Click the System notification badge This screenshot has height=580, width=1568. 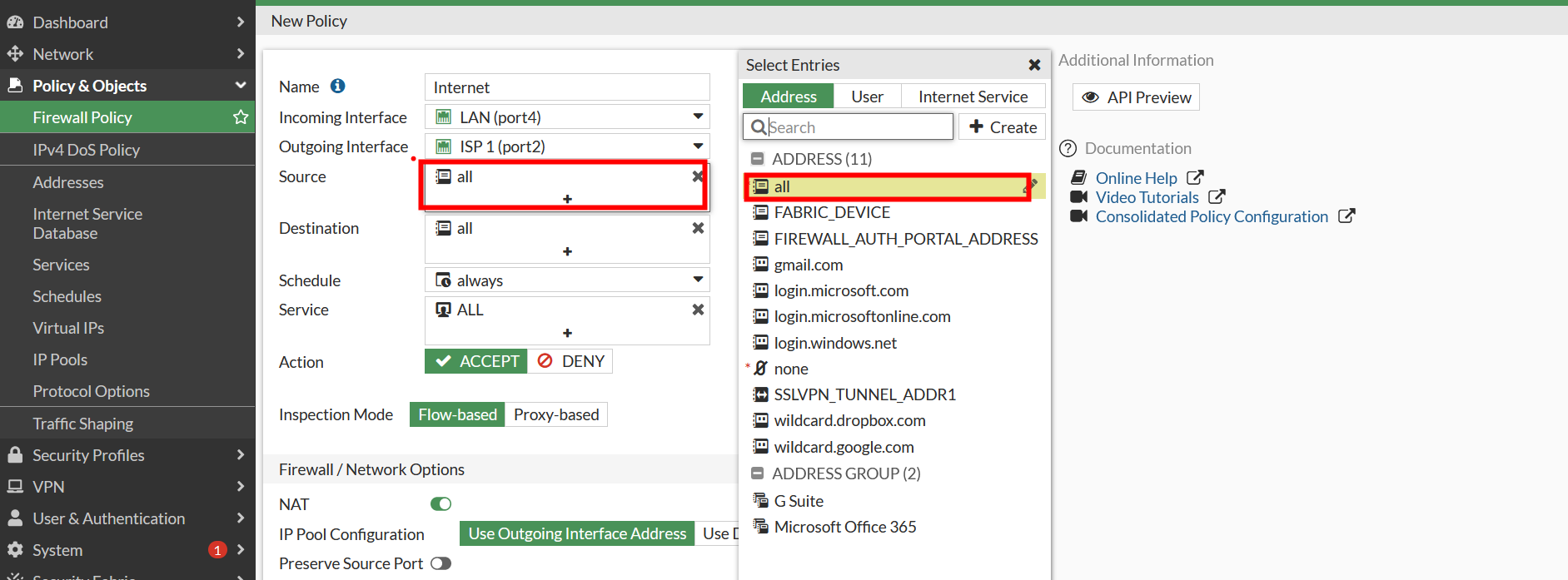217,550
